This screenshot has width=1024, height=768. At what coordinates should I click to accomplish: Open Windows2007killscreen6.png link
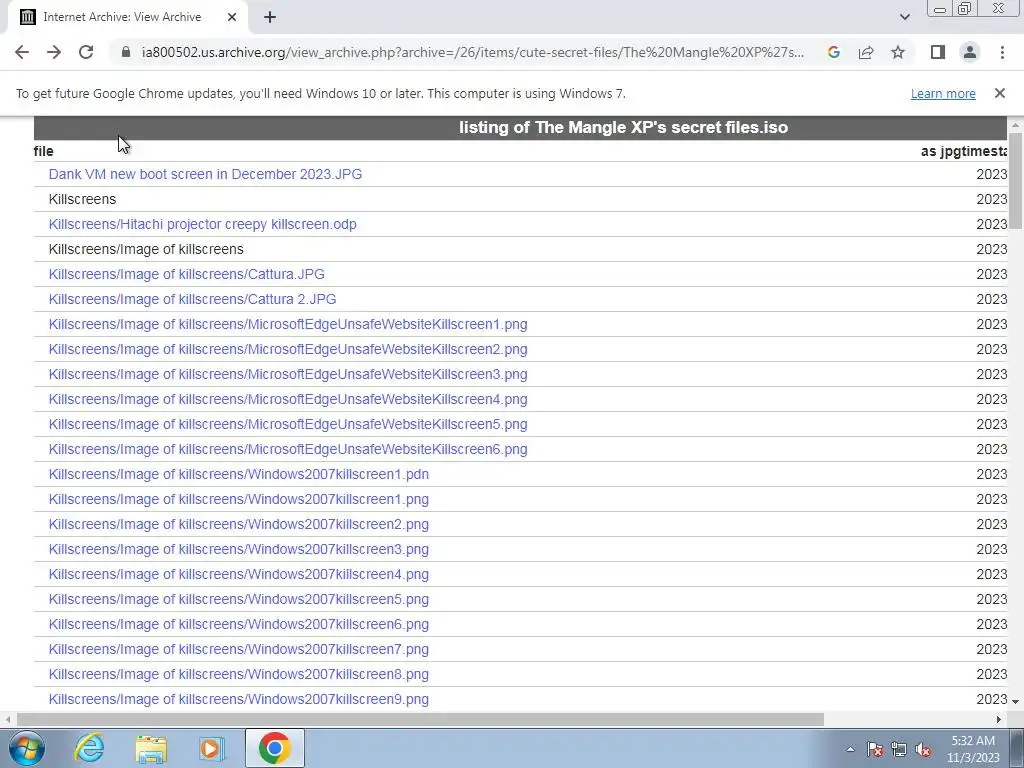click(x=238, y=624)
